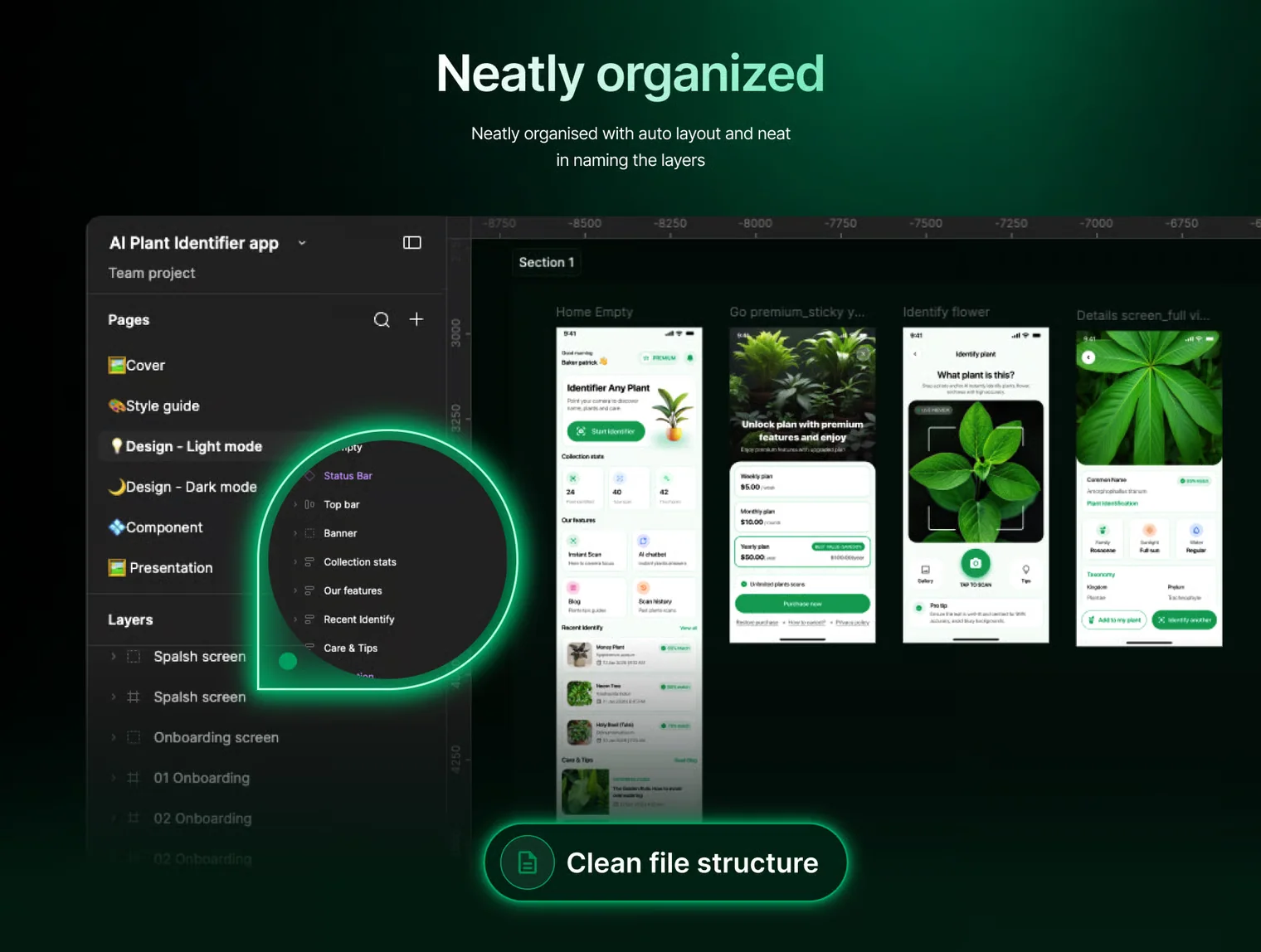Click the Instant Scan feature icon
This screenshot has width=1261, height=952.
coord(572,541)
